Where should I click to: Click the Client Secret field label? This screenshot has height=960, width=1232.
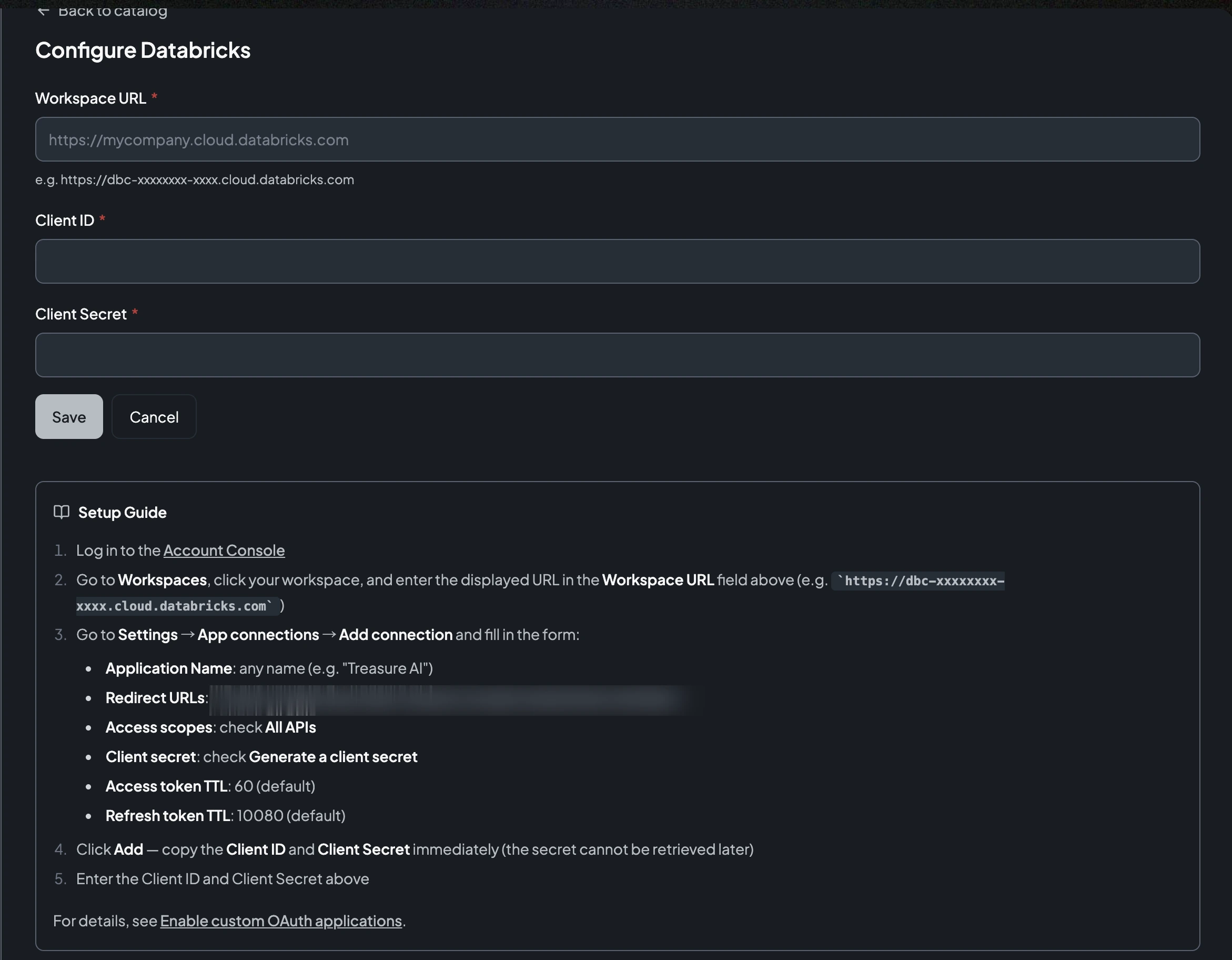pyautogui.click(x=81, y=314)
